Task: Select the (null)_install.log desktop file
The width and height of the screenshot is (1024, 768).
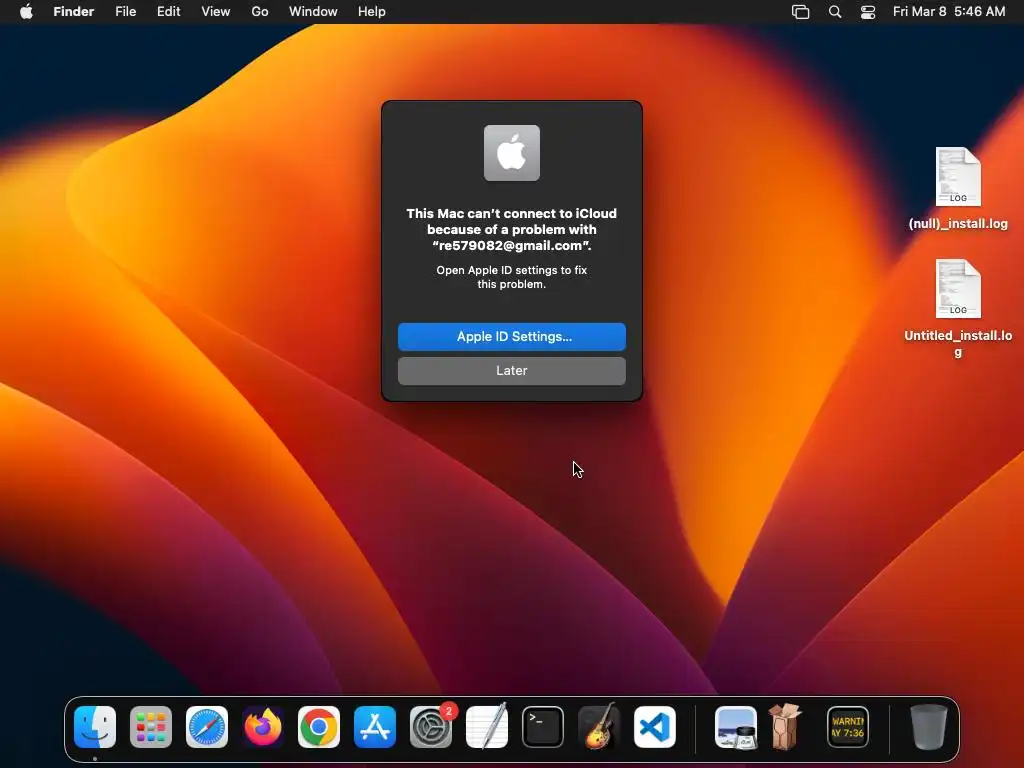Action: click(x=958, y=189)
